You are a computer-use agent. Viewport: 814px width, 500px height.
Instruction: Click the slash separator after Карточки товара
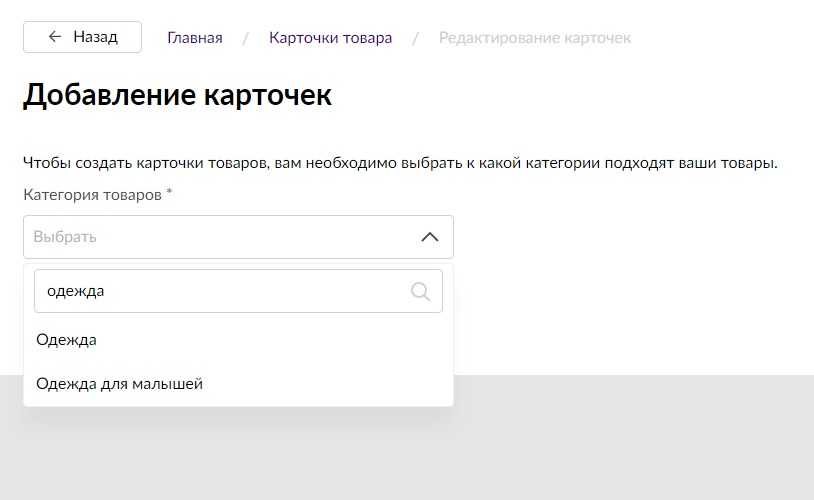415,38
